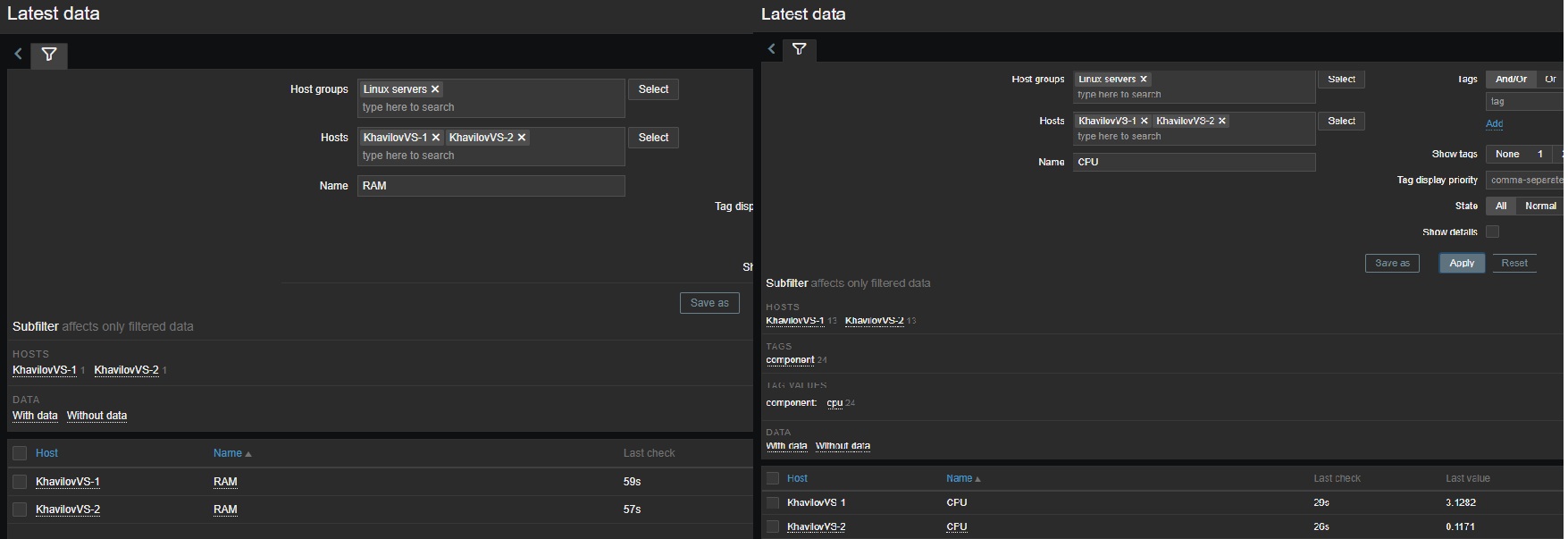Click the component tag subfilter link
Image resolution: width=1568 pixels, height=539 pixels.
point(790,360)
